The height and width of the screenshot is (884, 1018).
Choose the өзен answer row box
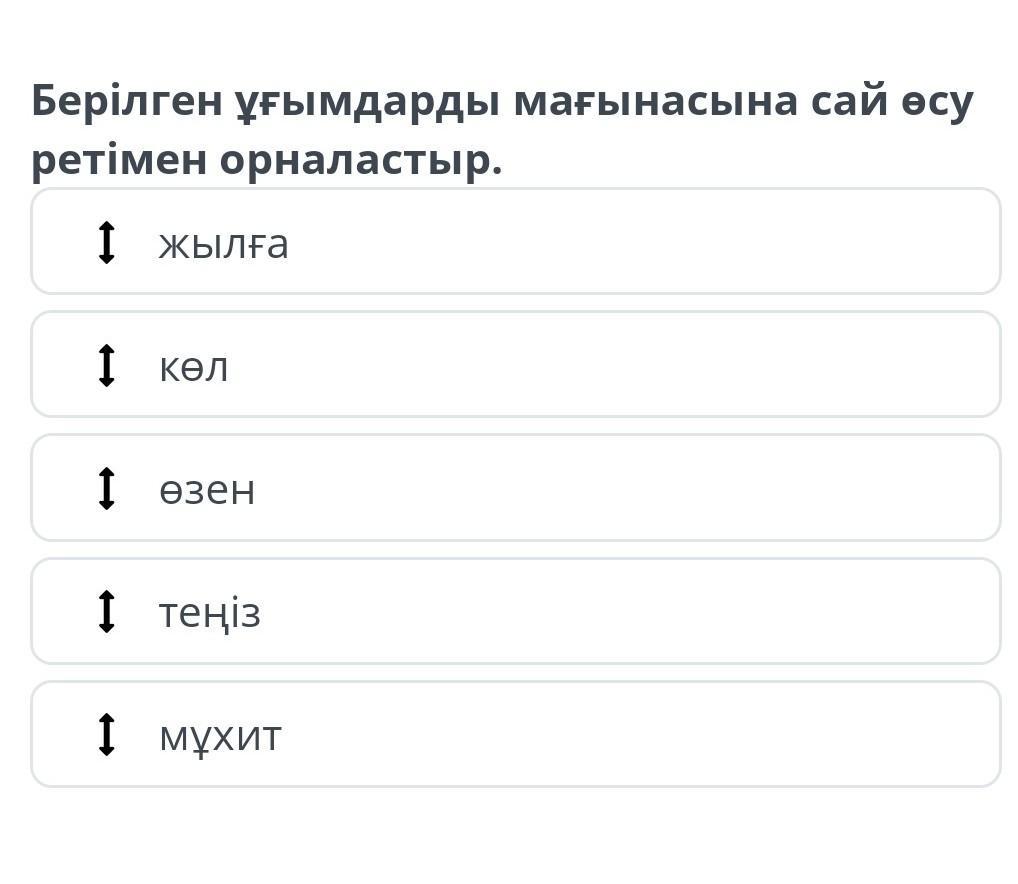tap(600, 488)
